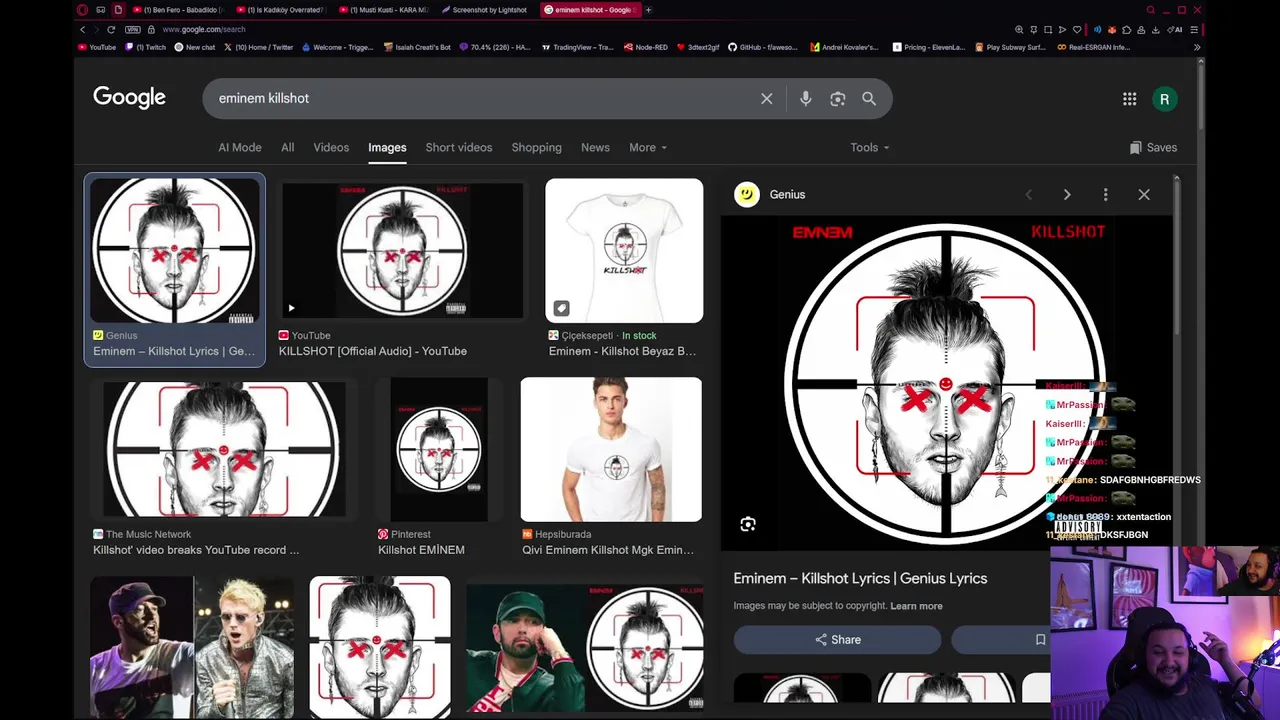The image size is (1280, 720).
Task: Switch to Screenshot by Lightshot browser tab
Action: pos(484,10)
